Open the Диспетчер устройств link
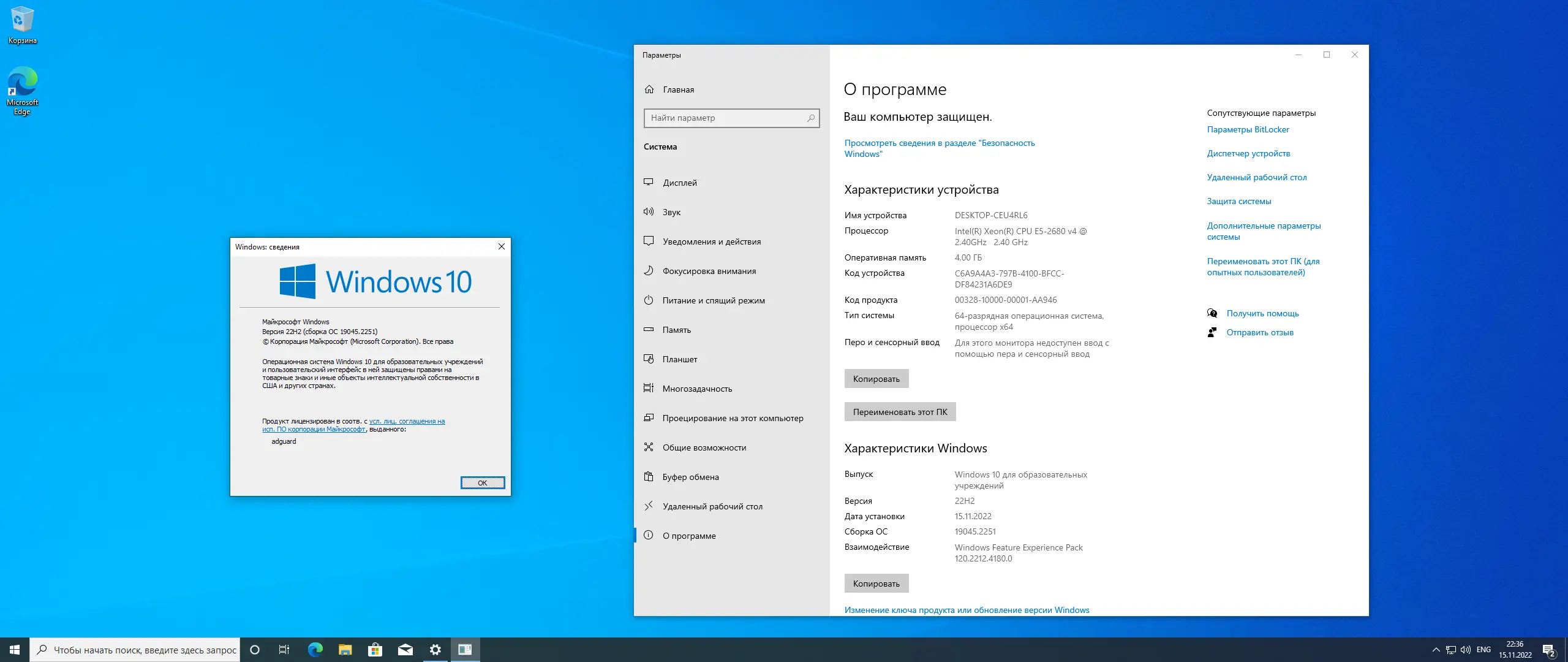This screenshot has height=662, width=1568. coord(1248,153)
